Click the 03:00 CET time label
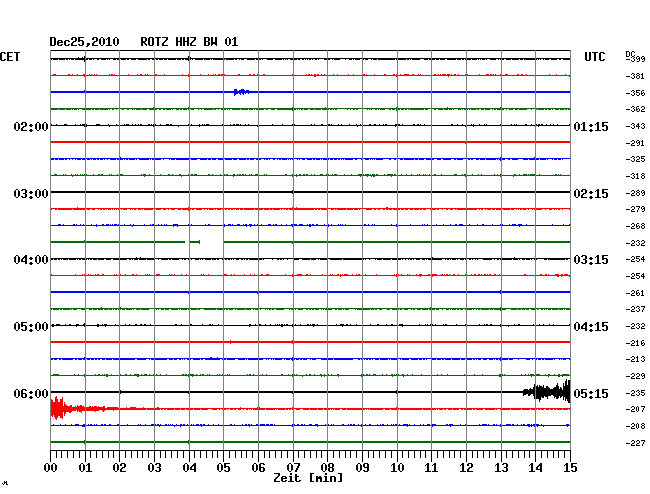Viewport: 650px width, 494px height. click(x=31, y=194)
